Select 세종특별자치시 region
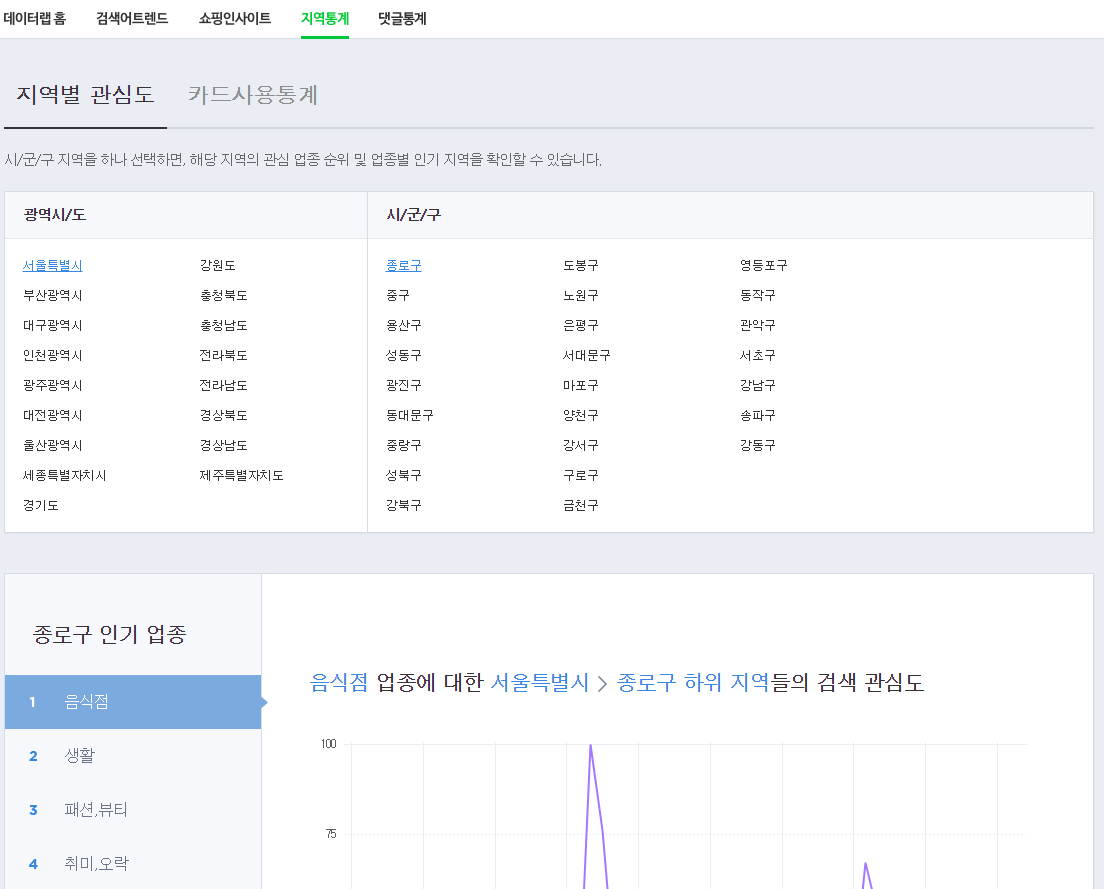The image size is (1104, 889). click(x=64, y=476)
